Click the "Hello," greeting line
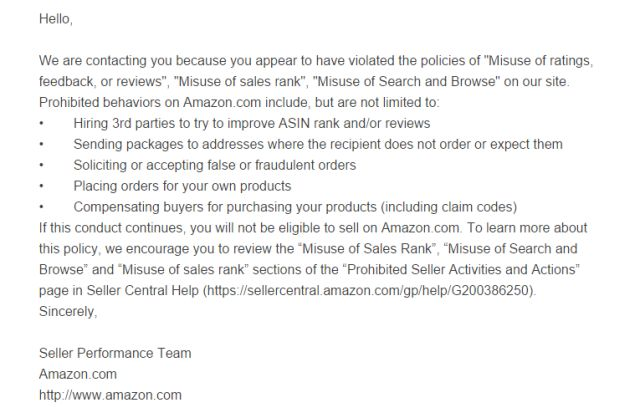 point(56,19)
